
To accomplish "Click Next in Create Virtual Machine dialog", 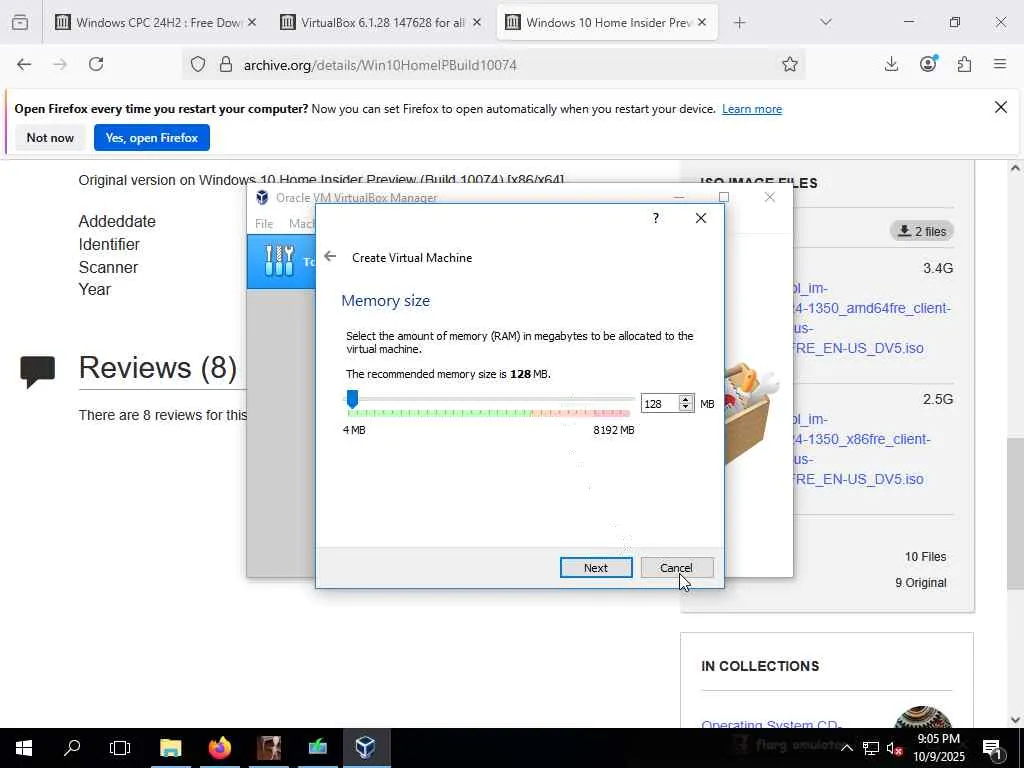I will tap(596, 568).
